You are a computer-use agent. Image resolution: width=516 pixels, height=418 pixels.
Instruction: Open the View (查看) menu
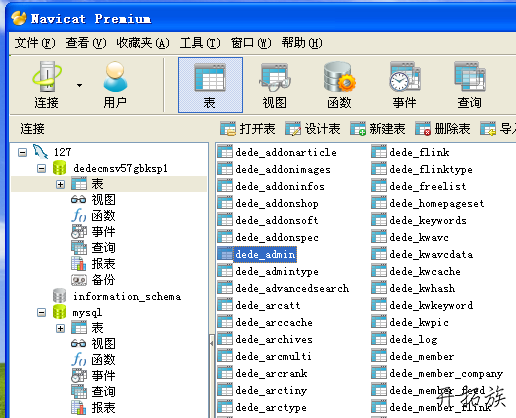click(86, 43)
